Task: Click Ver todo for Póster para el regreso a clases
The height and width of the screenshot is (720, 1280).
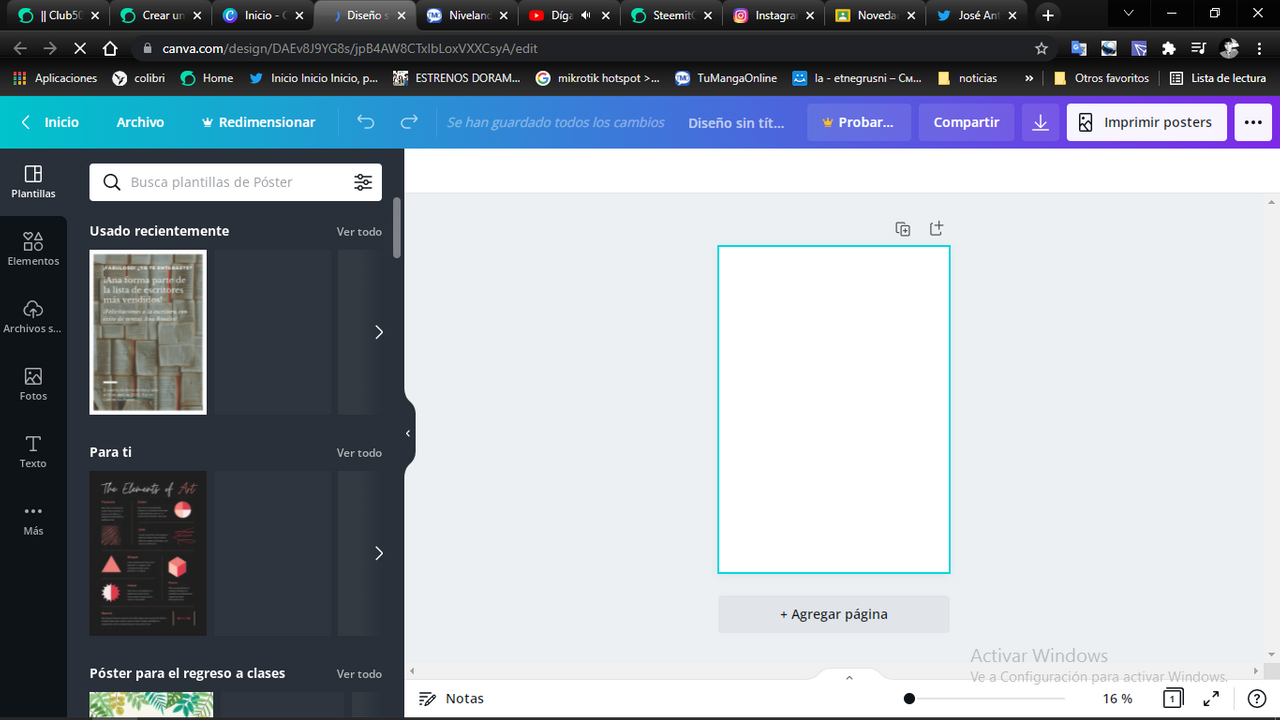Action: pos(359,674)
